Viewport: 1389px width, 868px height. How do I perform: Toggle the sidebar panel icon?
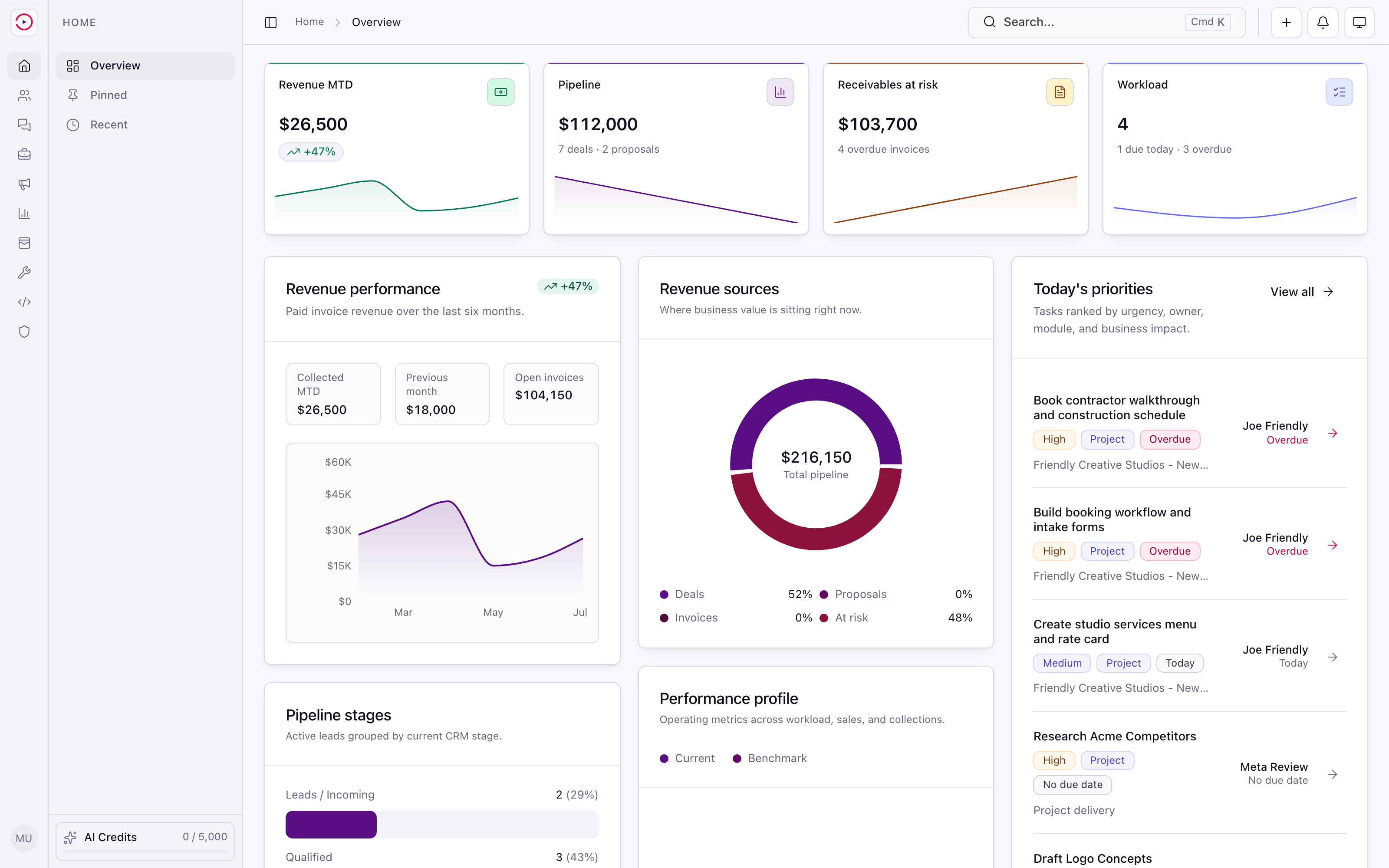click(x=271, y=23)
